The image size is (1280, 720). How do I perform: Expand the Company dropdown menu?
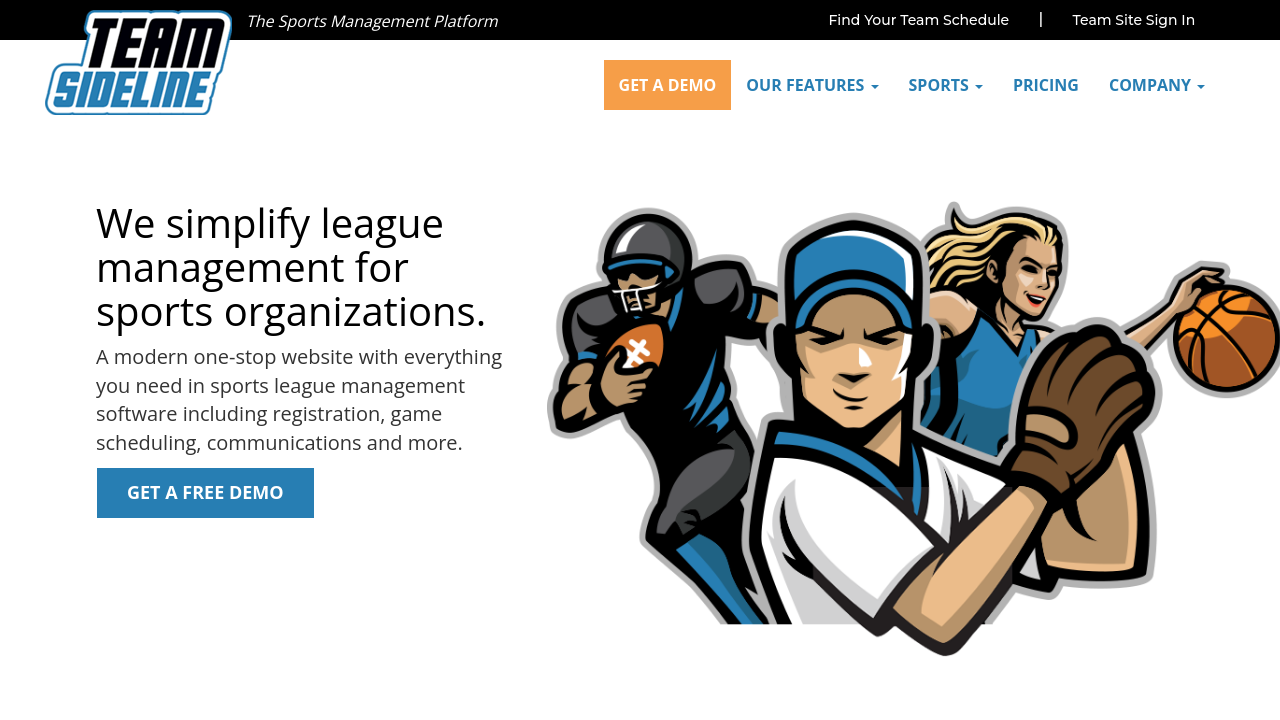click(1156, 85)
